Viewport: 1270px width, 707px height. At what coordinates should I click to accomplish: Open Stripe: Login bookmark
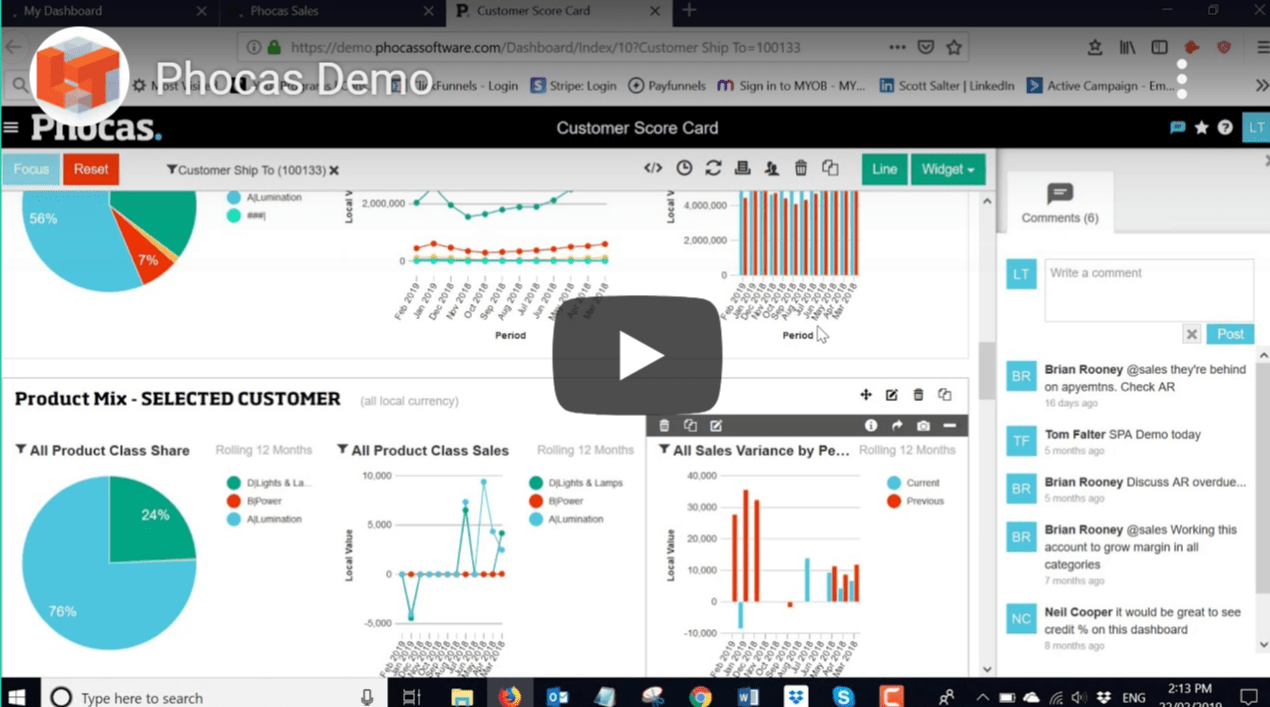[x=573, y=86]
